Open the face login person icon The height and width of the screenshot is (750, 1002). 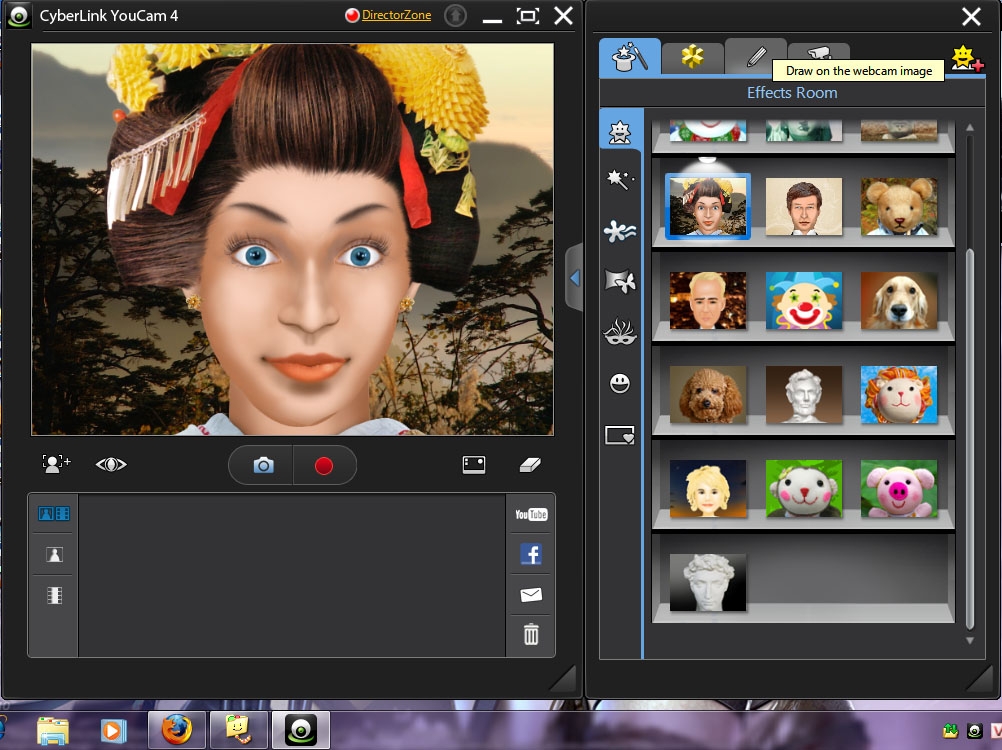[56, 464]
